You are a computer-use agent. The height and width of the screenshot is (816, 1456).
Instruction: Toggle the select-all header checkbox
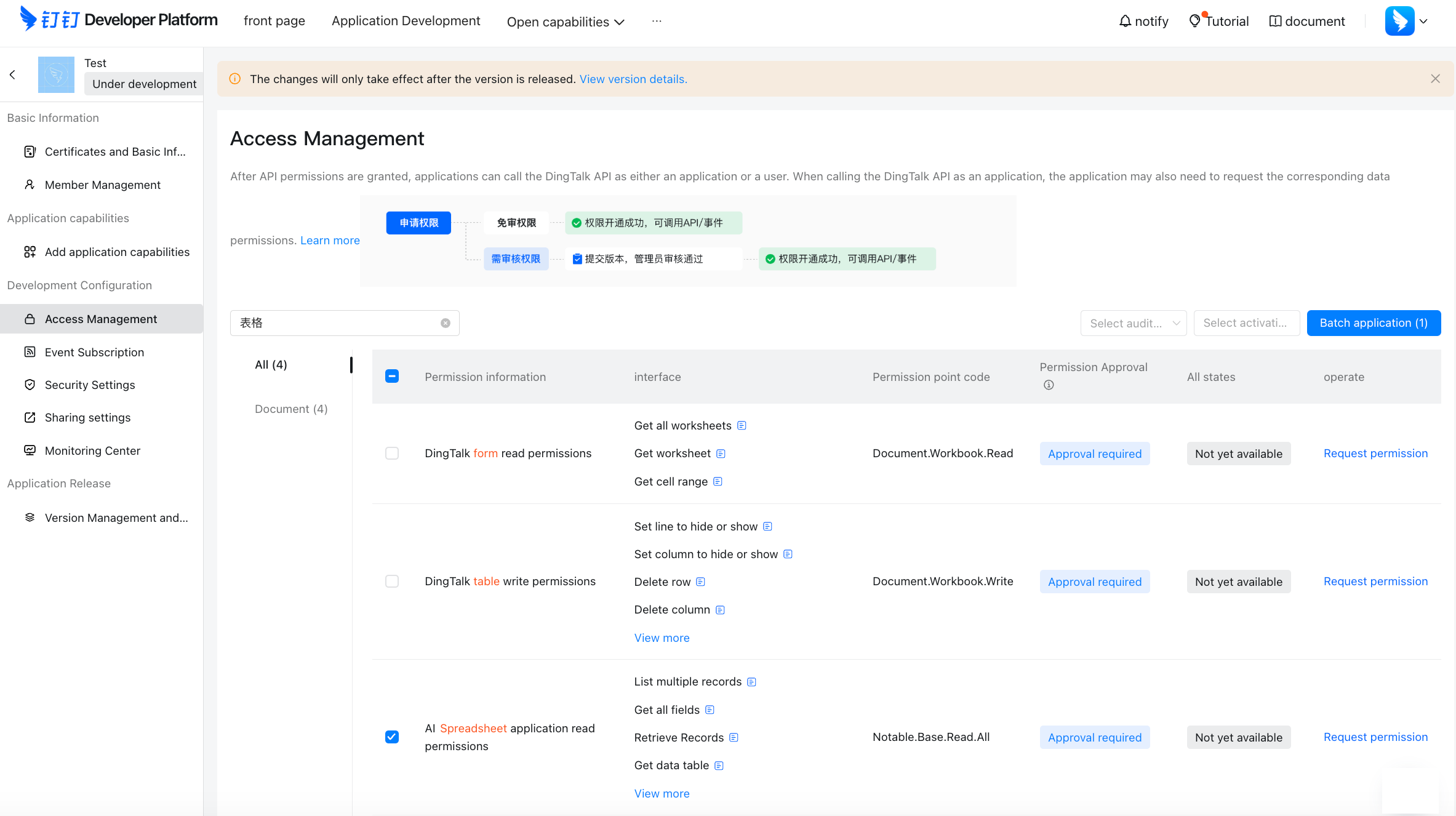pyautogui.click(x=392, y=376)
